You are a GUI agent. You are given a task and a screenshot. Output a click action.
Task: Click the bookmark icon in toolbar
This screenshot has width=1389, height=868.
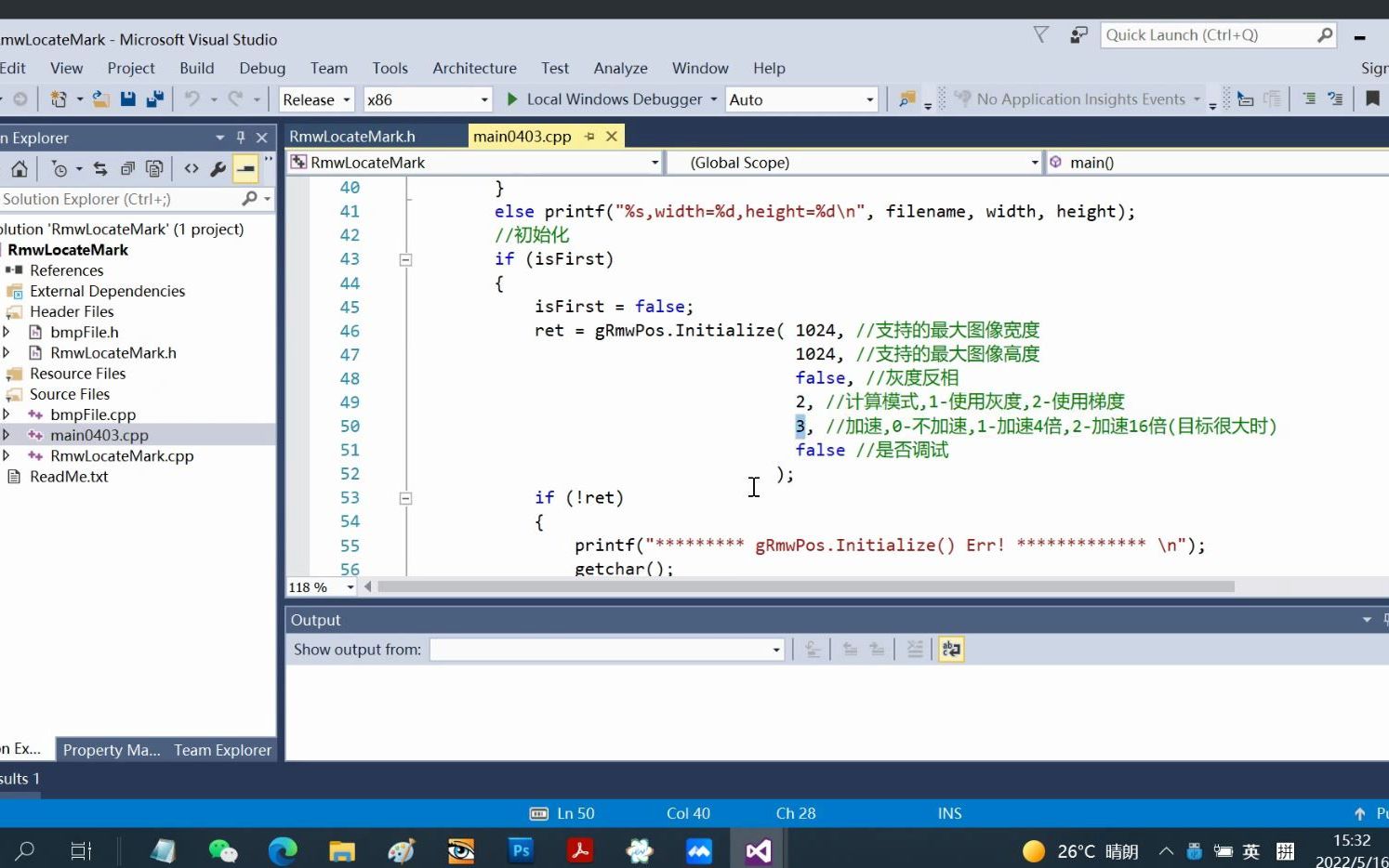[1372, 99]
